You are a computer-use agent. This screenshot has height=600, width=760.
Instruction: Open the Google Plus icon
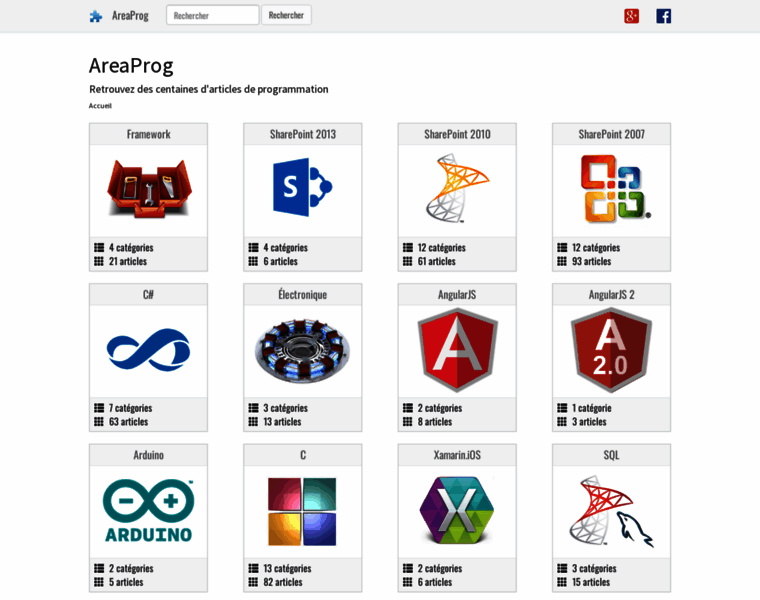coord(631,16)
